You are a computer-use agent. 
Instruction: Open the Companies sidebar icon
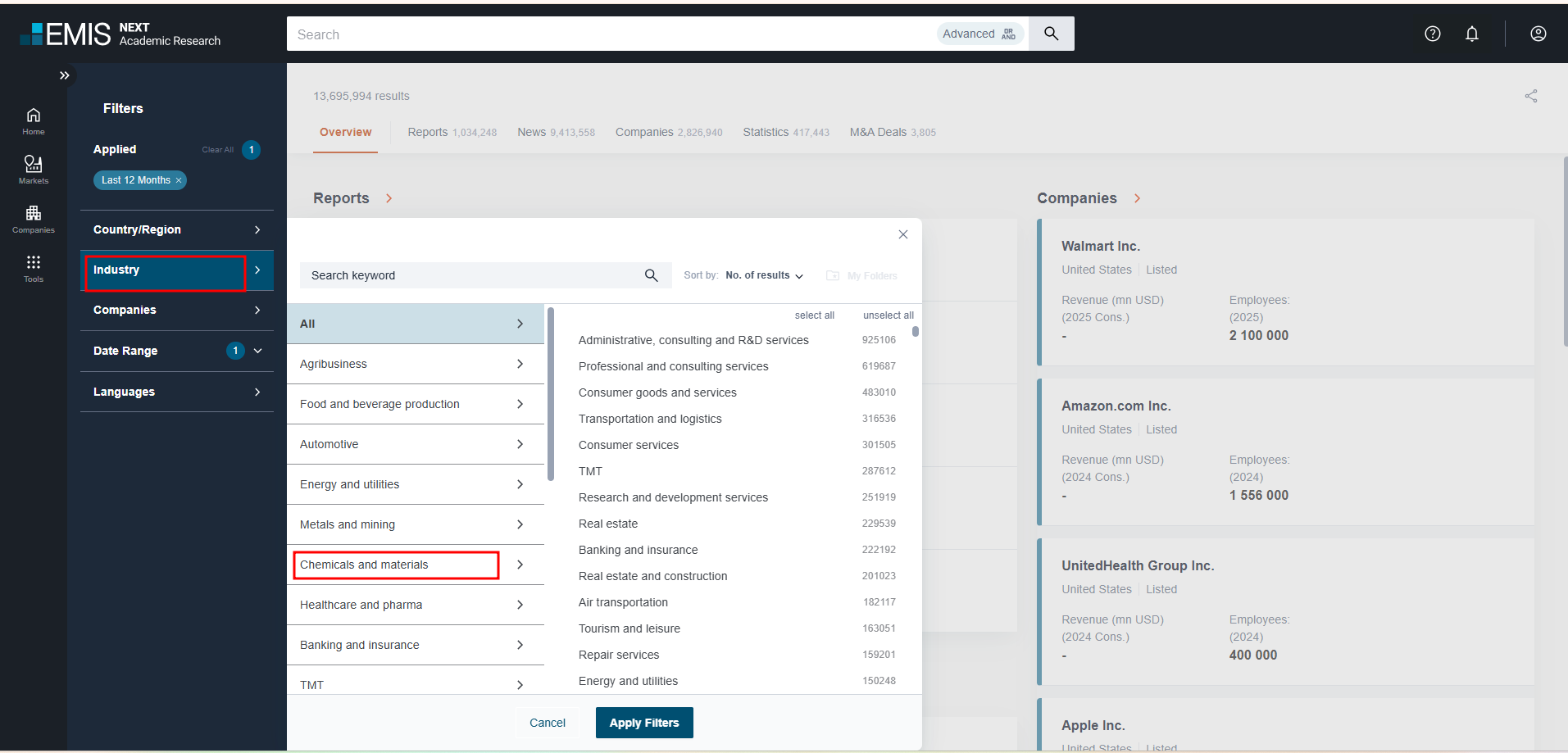pyautogui.click(x=34, y=219)
